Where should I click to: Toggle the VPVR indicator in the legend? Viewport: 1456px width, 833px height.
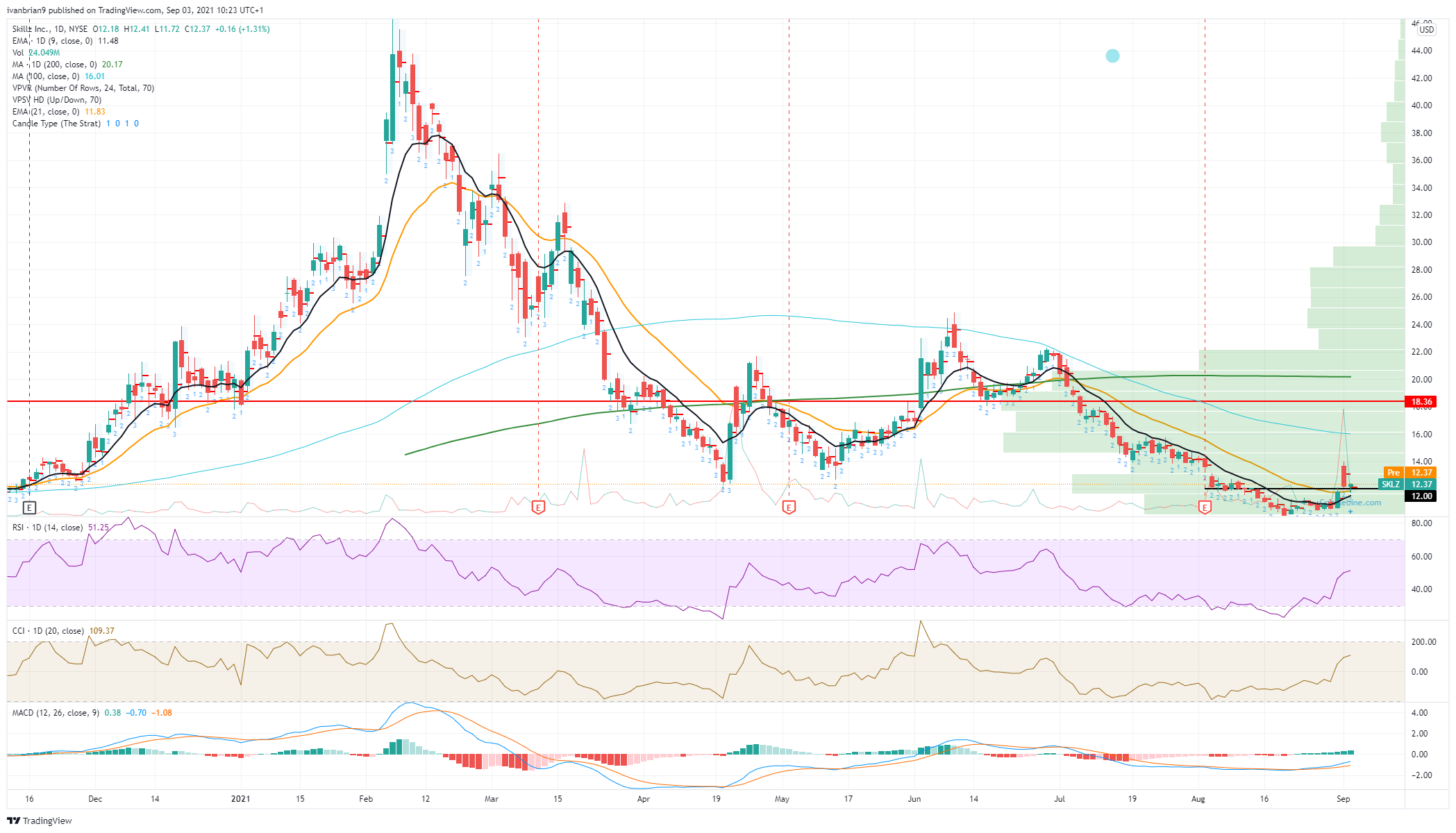click(82, 88)
